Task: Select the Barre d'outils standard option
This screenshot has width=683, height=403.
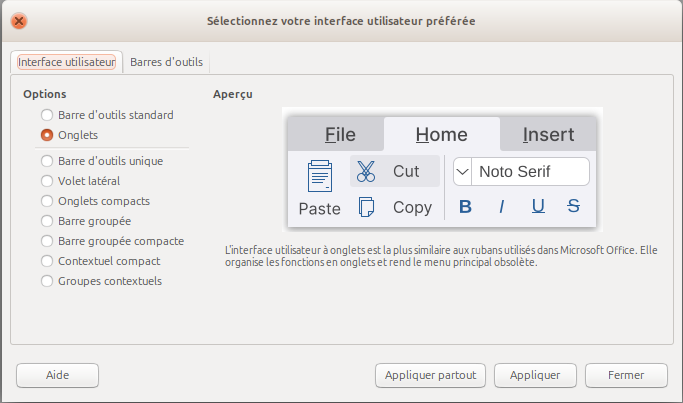Action: pyautogui.click(x=47, y=115)
